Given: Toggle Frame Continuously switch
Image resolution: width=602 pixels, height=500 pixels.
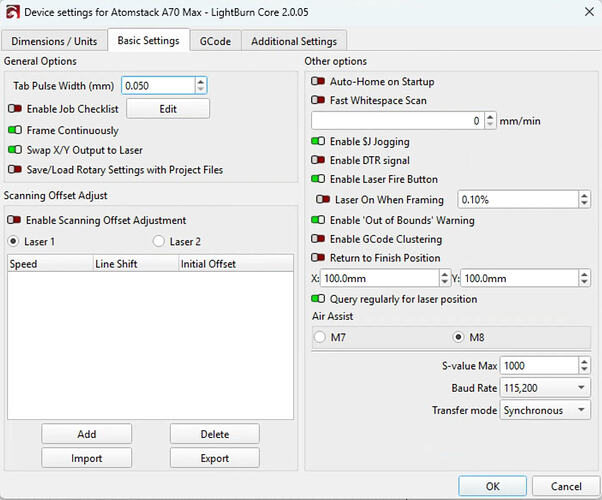Looking at the screenshot, I should [15, 130].
